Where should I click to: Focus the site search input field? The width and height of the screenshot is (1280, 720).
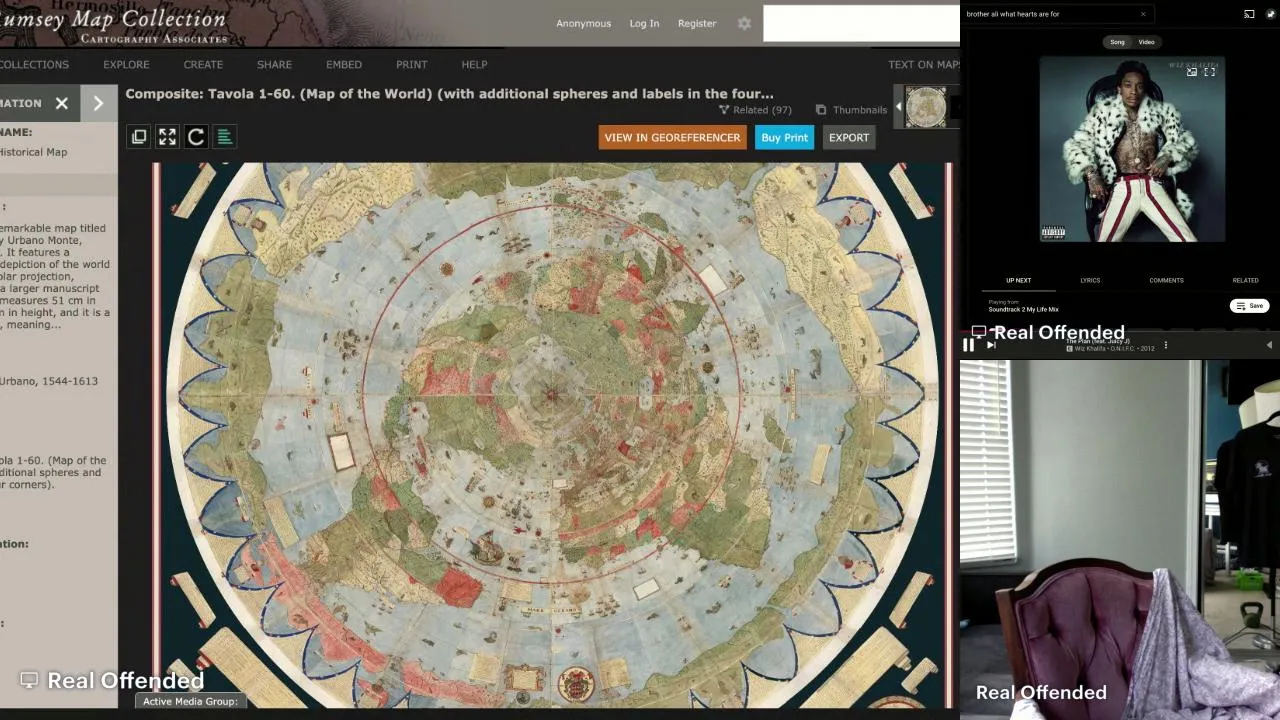pos(861,24)
